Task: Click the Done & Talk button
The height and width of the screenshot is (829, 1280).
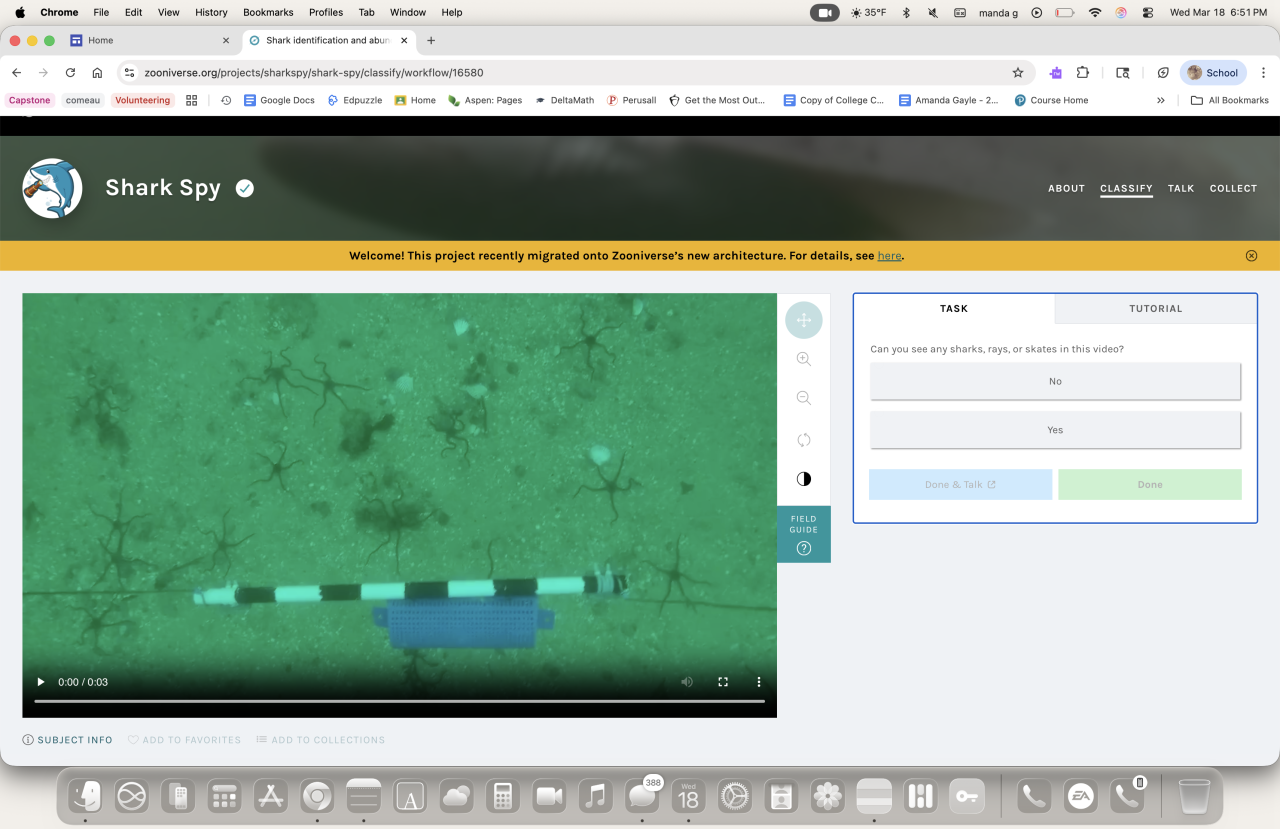Action: tap(960, 484)
